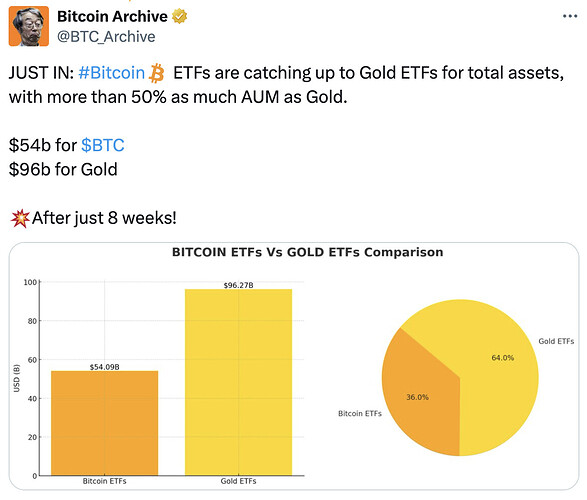Viewport: 587px width, 500px height.
Task: Click the collision burst emoji
Action: pyautogui.click(x=19, y=218)
